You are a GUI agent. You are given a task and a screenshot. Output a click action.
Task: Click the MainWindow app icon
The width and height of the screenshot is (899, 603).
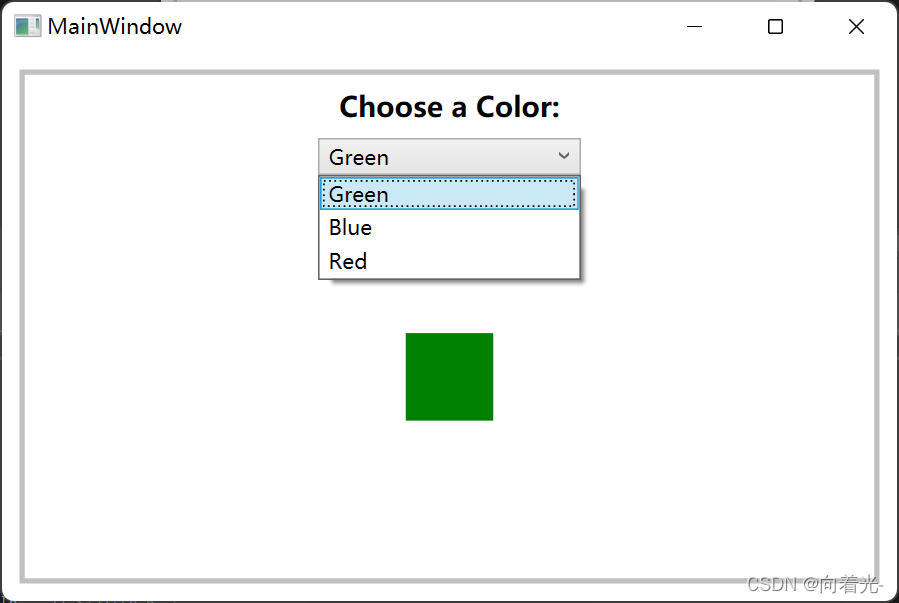click(28, 26)
